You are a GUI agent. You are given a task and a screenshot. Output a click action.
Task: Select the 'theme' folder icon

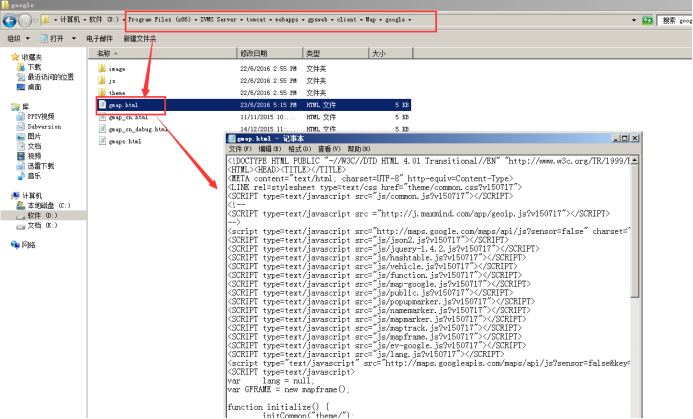click(102, 92)
